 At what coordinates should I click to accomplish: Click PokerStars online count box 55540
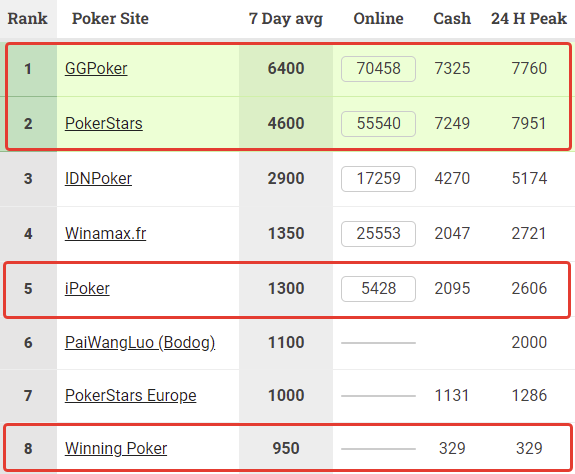(378, 124)
